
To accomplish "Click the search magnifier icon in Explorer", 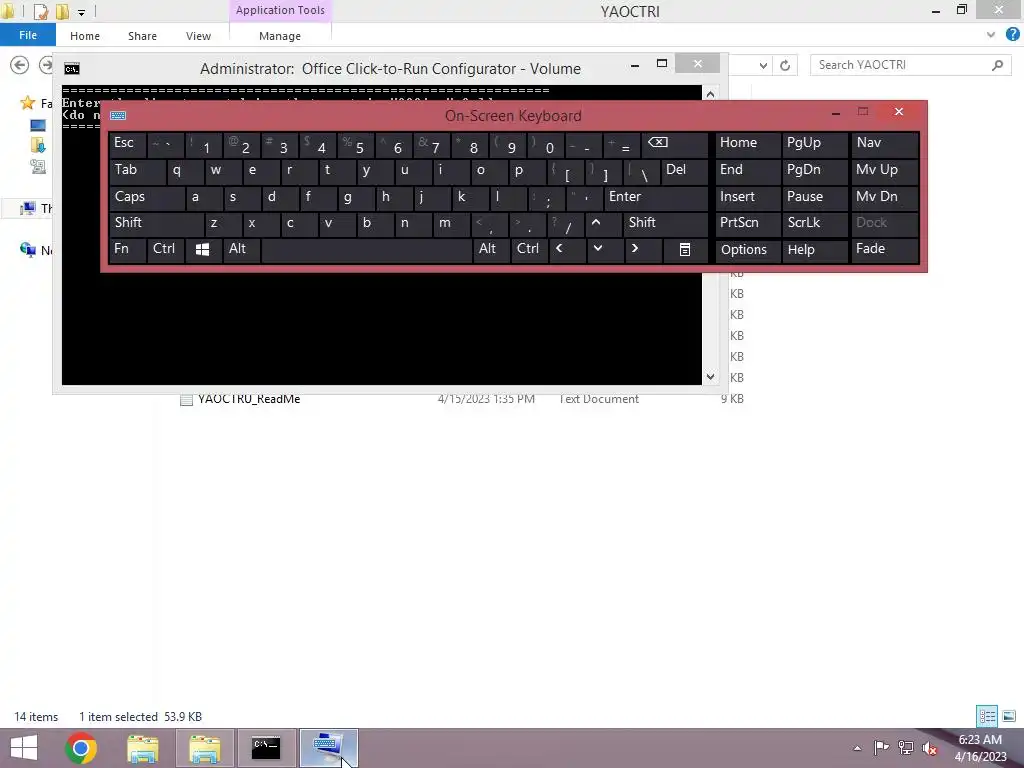I will (997, 65).
